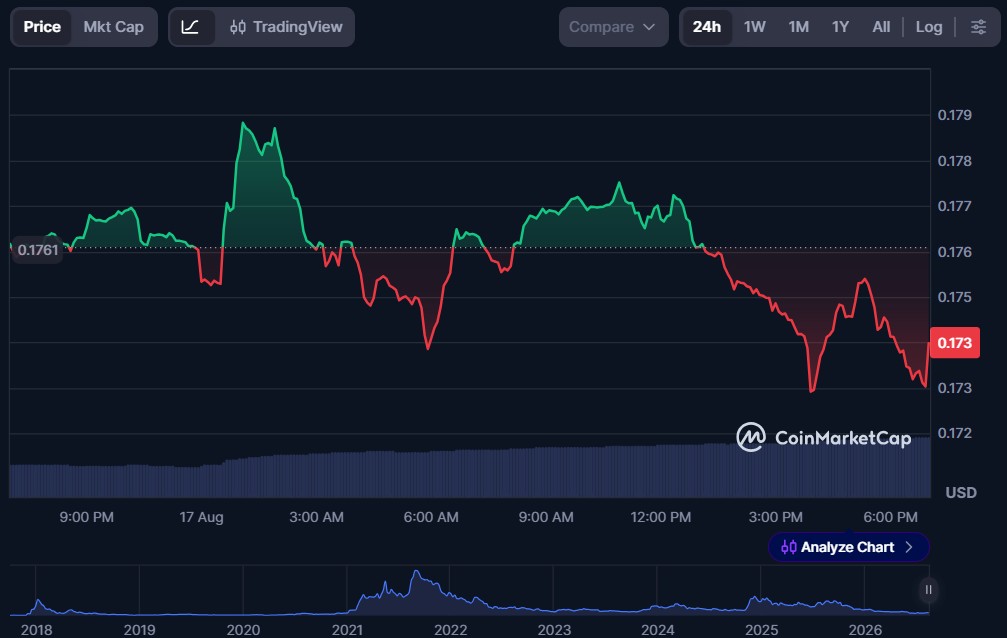Select the Price tab

click(x=42, y=27)
